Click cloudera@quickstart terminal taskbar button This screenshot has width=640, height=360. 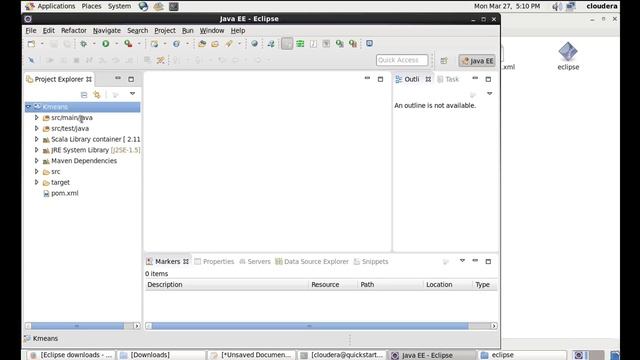pos(342,355)
